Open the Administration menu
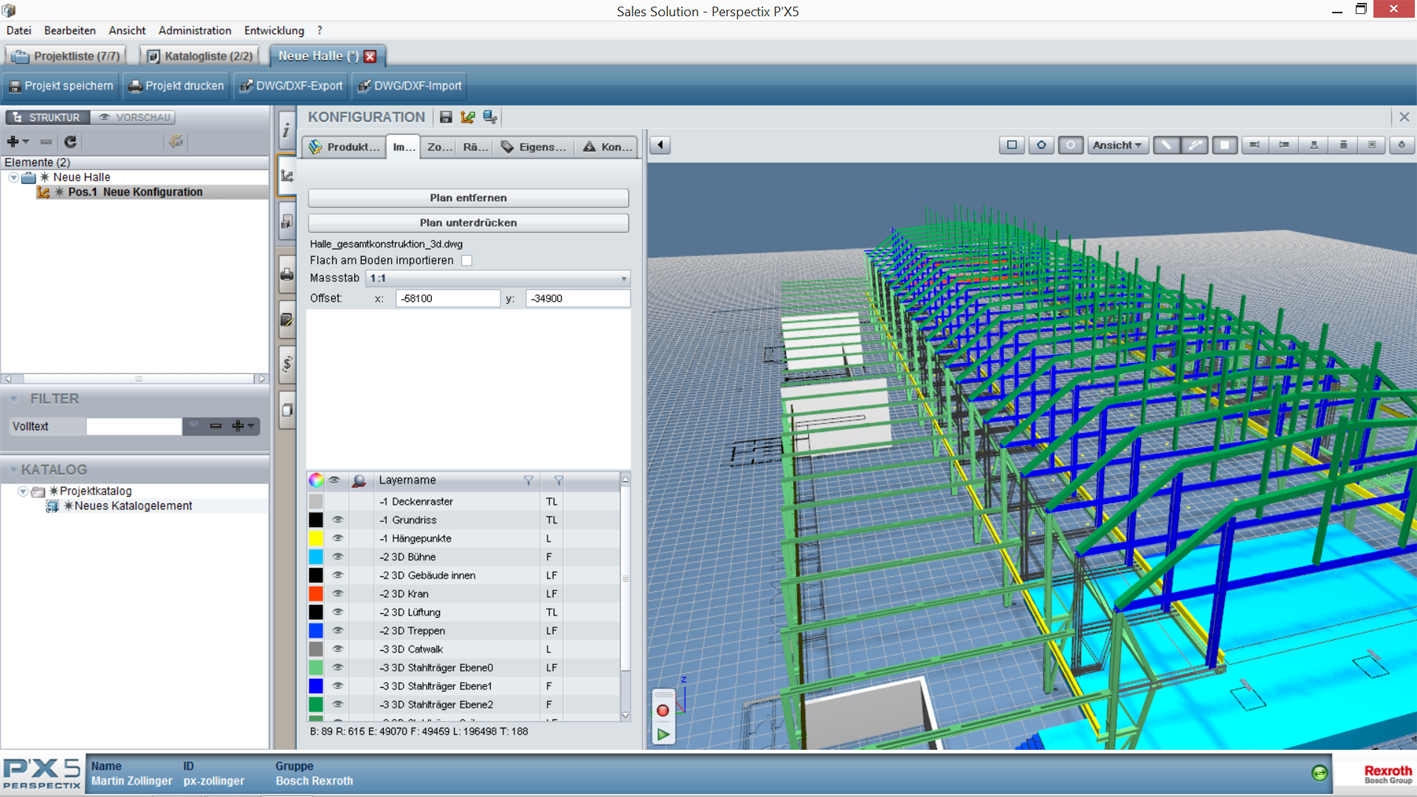 coord(194,31)
